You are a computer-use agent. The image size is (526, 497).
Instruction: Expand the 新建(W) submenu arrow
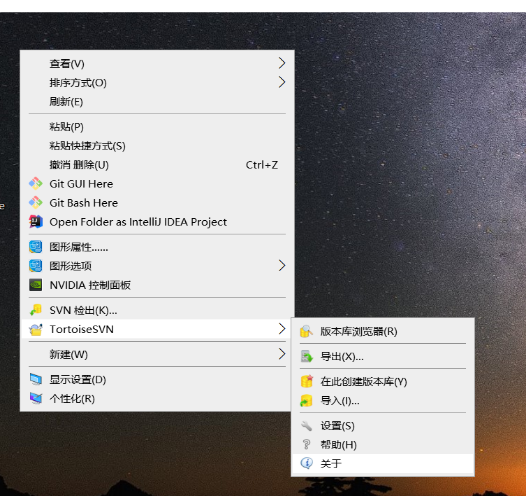click(x=282, y=354)
